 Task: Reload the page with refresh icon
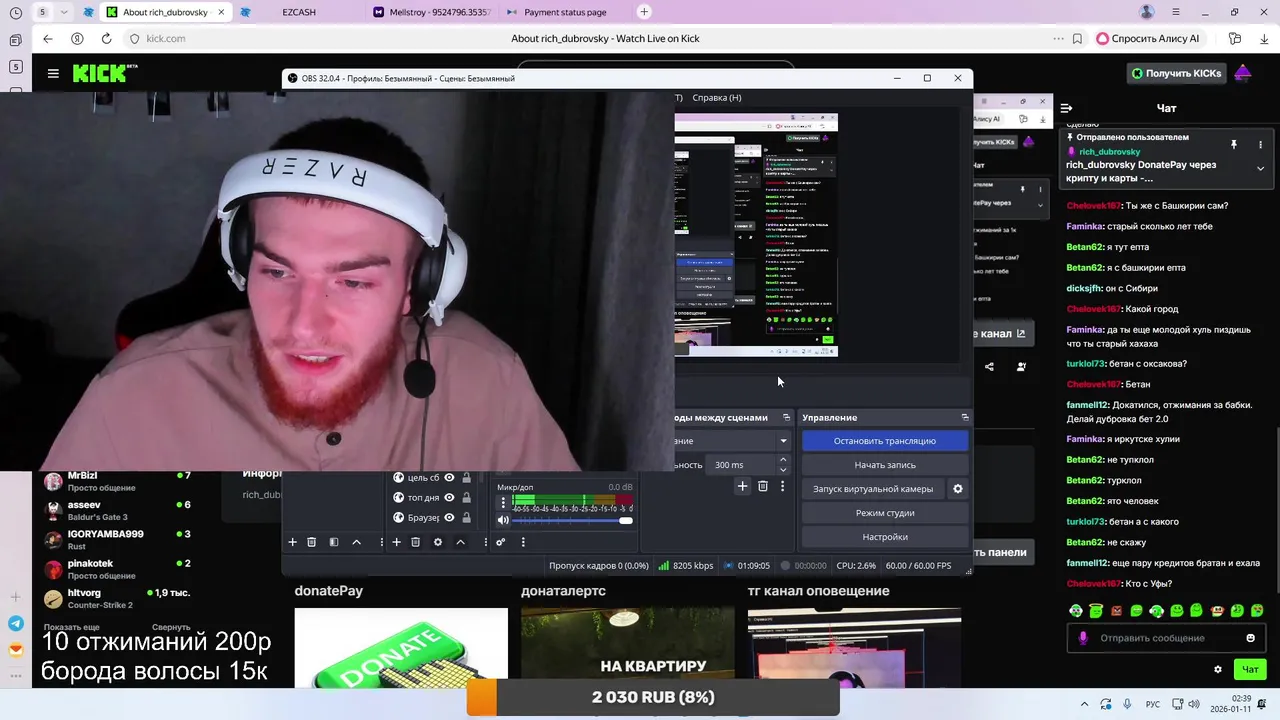[106, 38]
